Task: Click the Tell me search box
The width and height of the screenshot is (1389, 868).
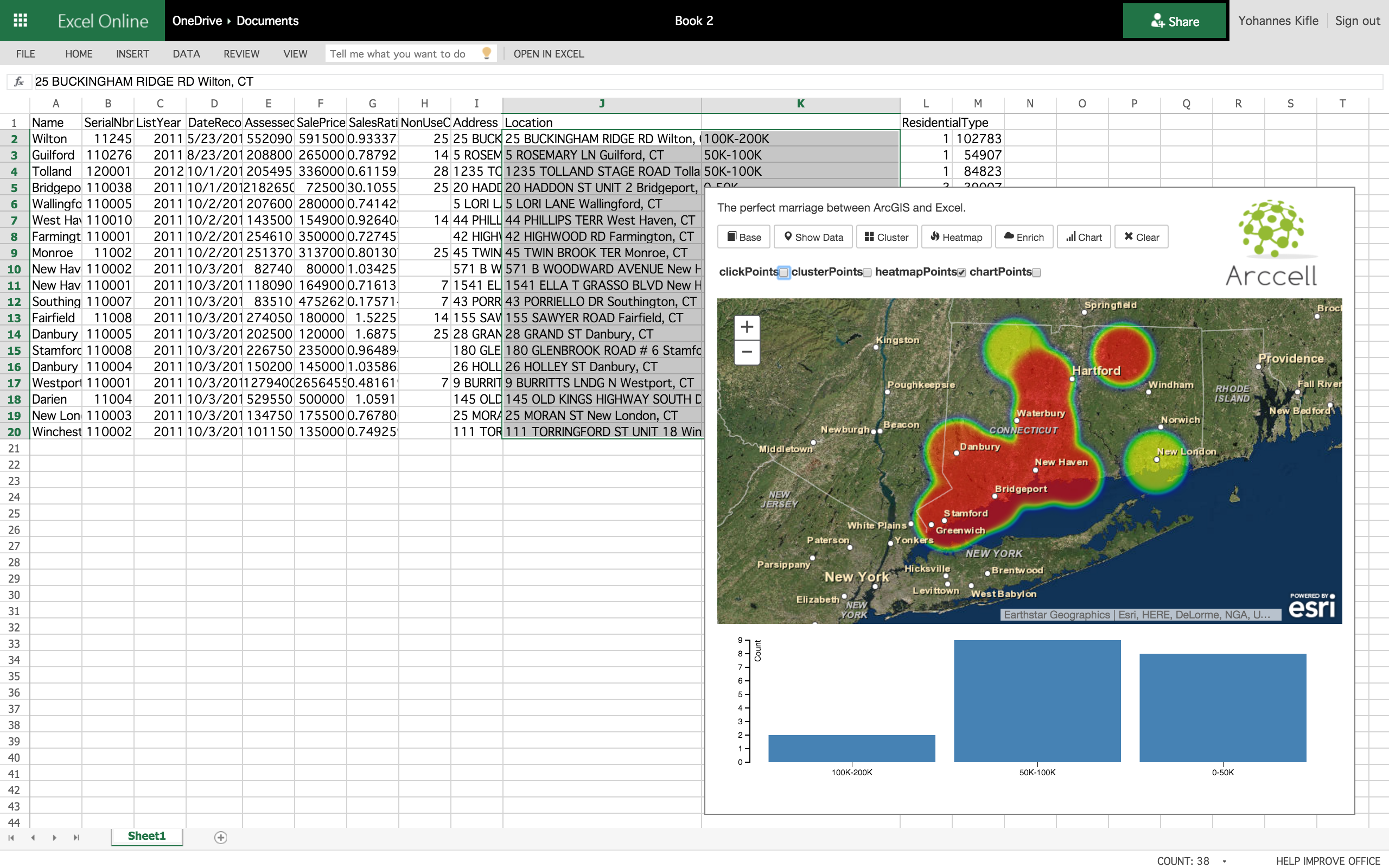Action: 402,54
